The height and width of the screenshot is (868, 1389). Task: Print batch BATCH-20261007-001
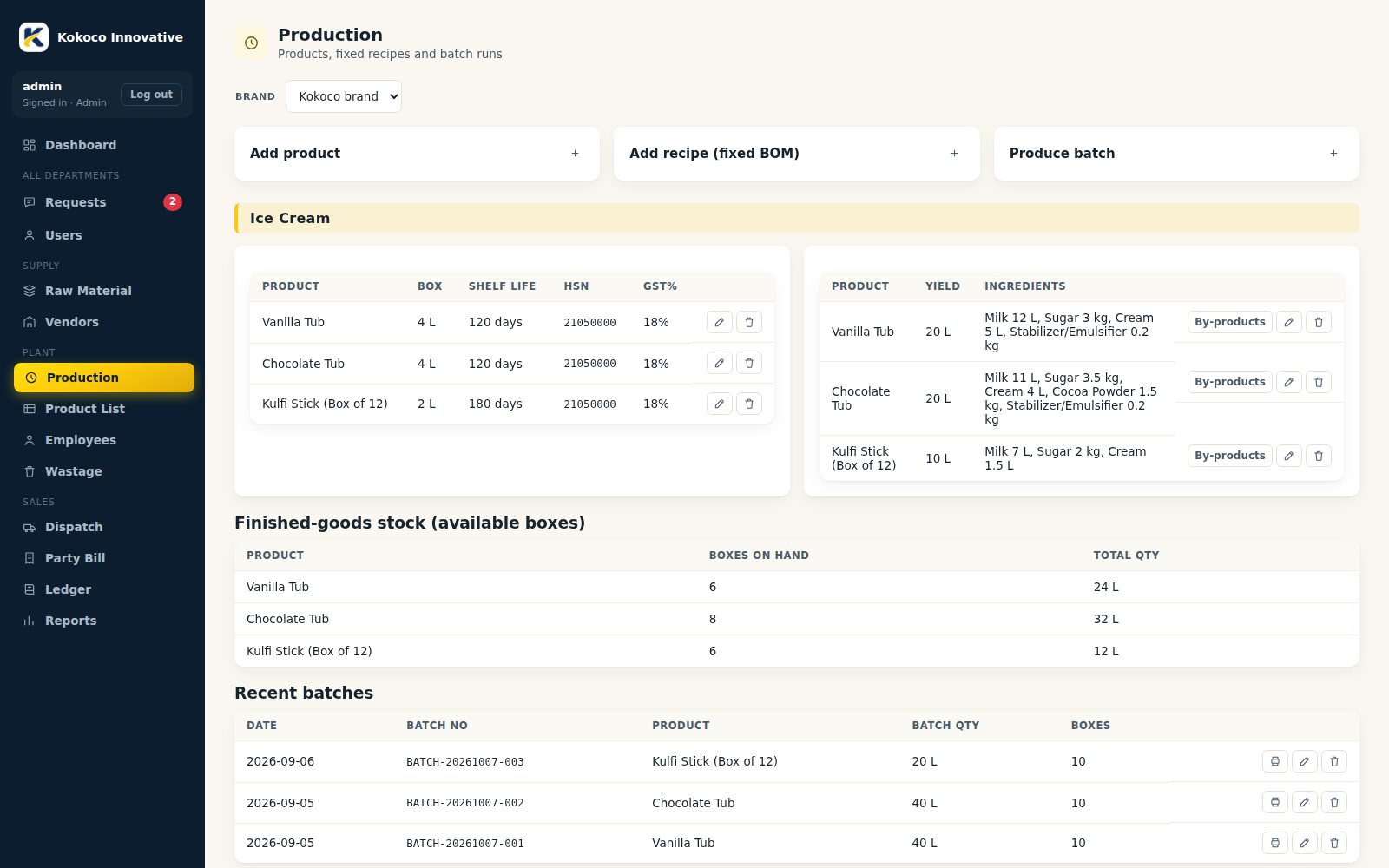click(1275, 842)
